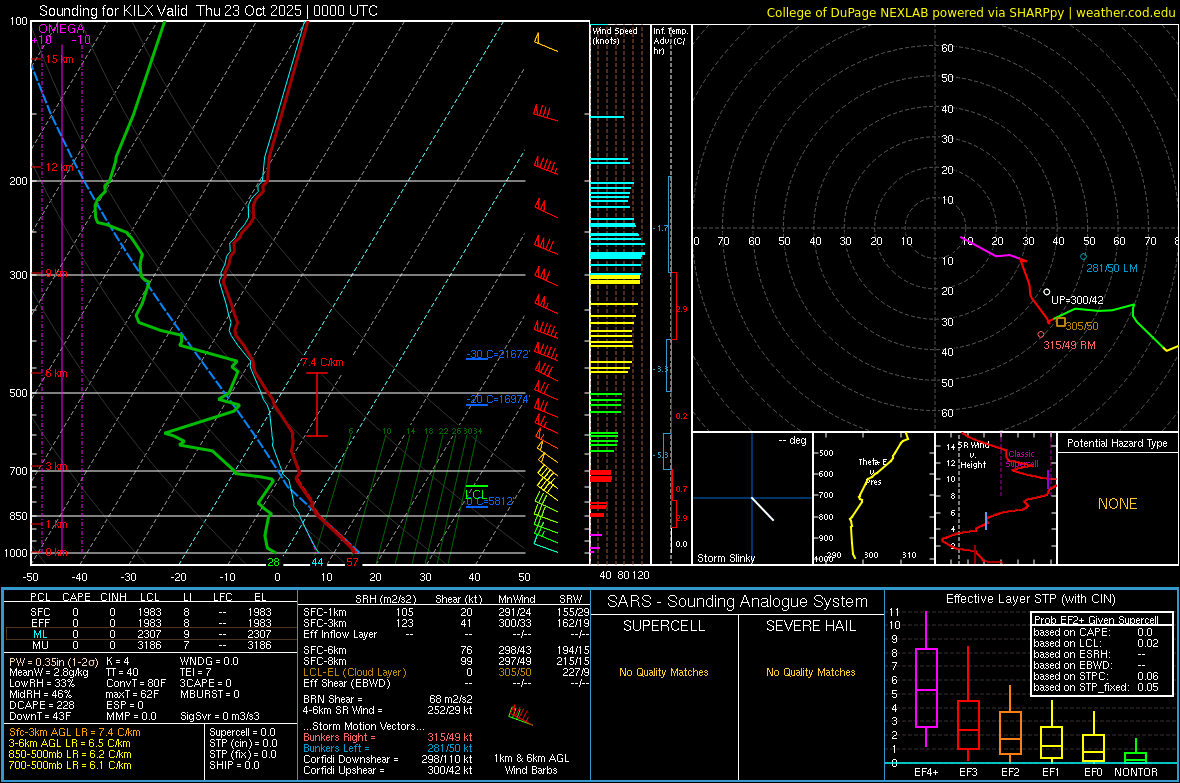Click the red 7.4 C/km lapse rate bracket
The height and width of the screenshot is (783, 1180).
point(317,404)
